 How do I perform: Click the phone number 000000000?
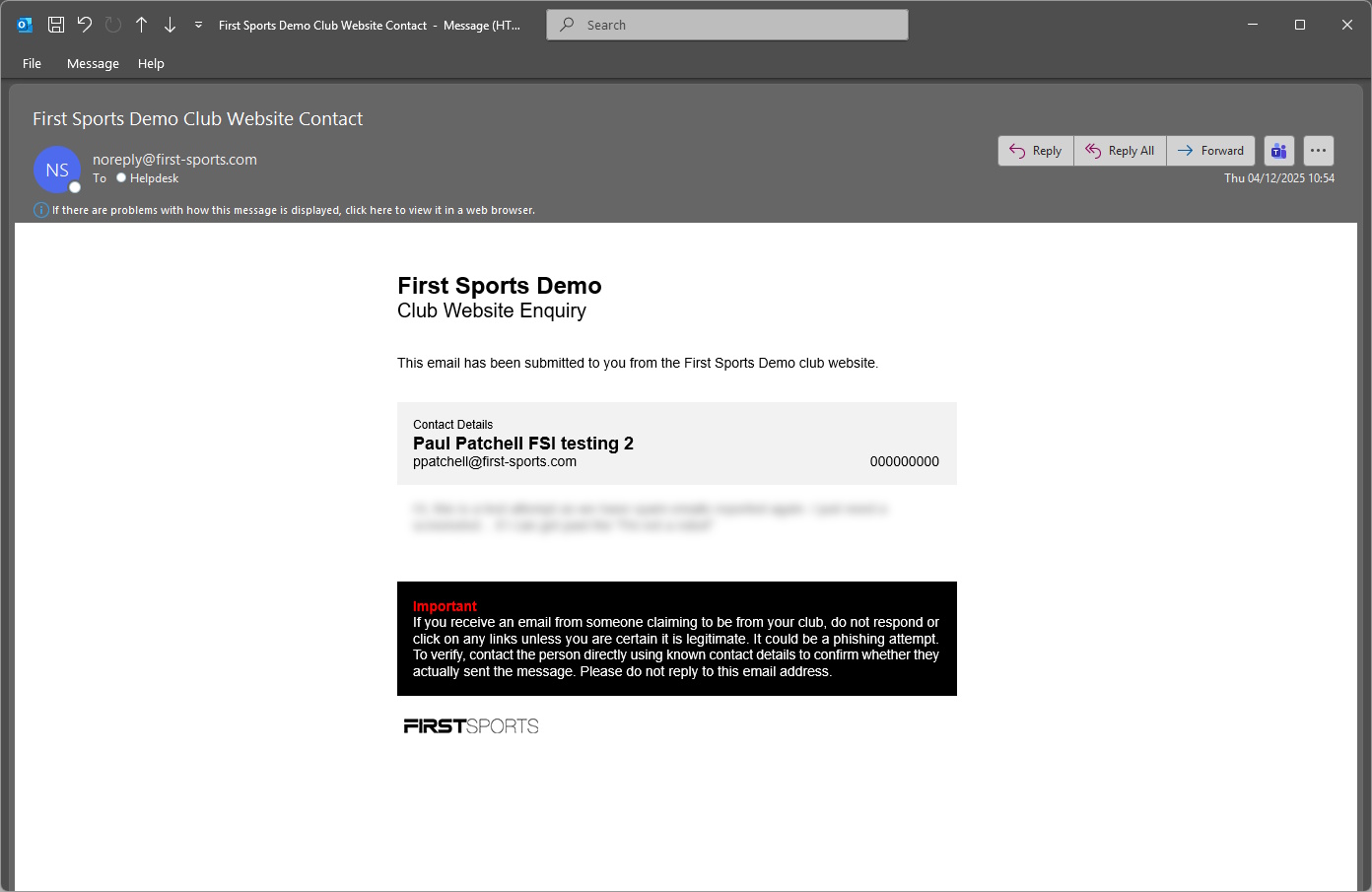point(905,461)
